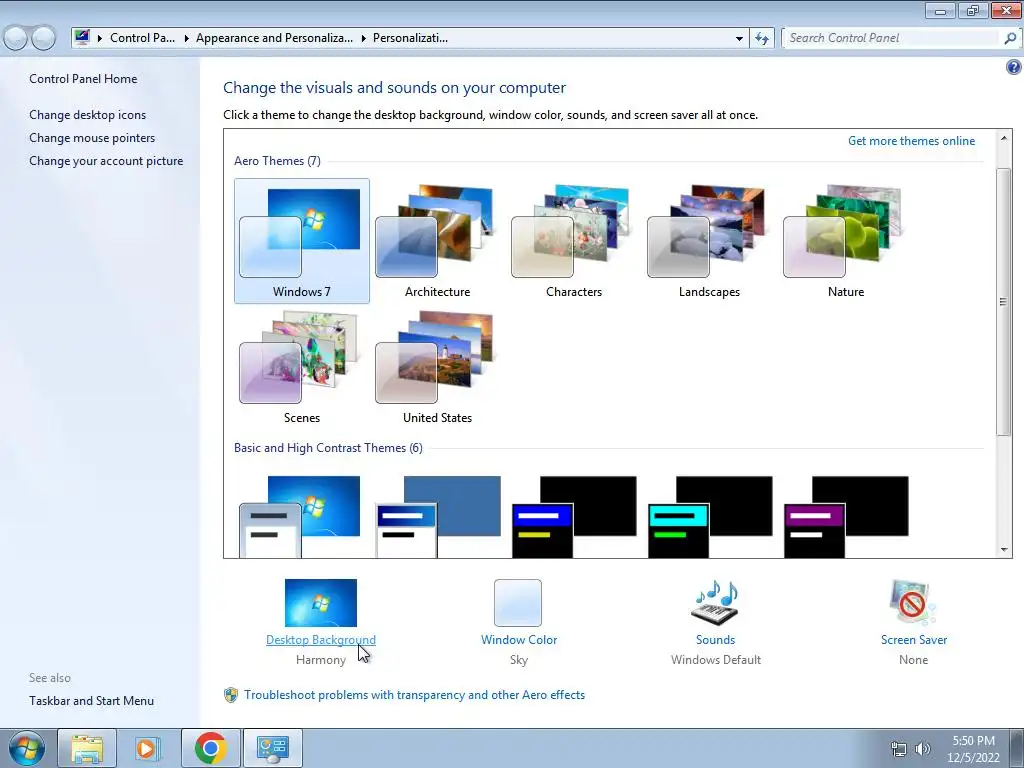Click the Shield icon beside Troubleshoot link
This screenshot has height=768, width=1024.
pos(231,695)
